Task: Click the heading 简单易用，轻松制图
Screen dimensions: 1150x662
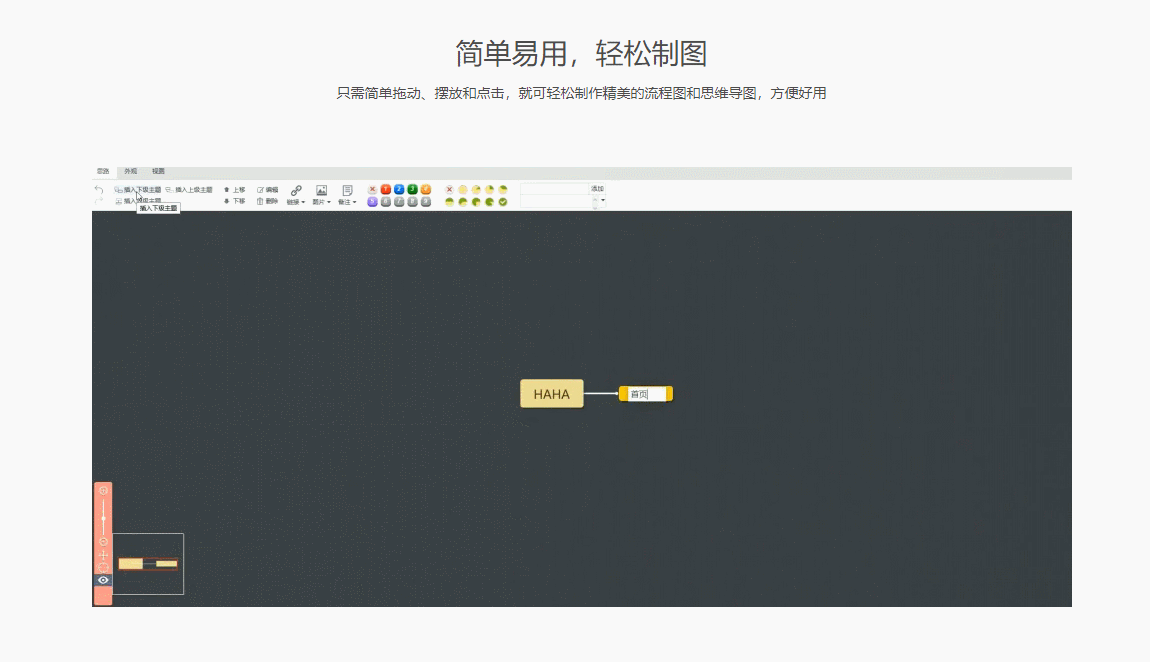Action: [x=581, y=54]
